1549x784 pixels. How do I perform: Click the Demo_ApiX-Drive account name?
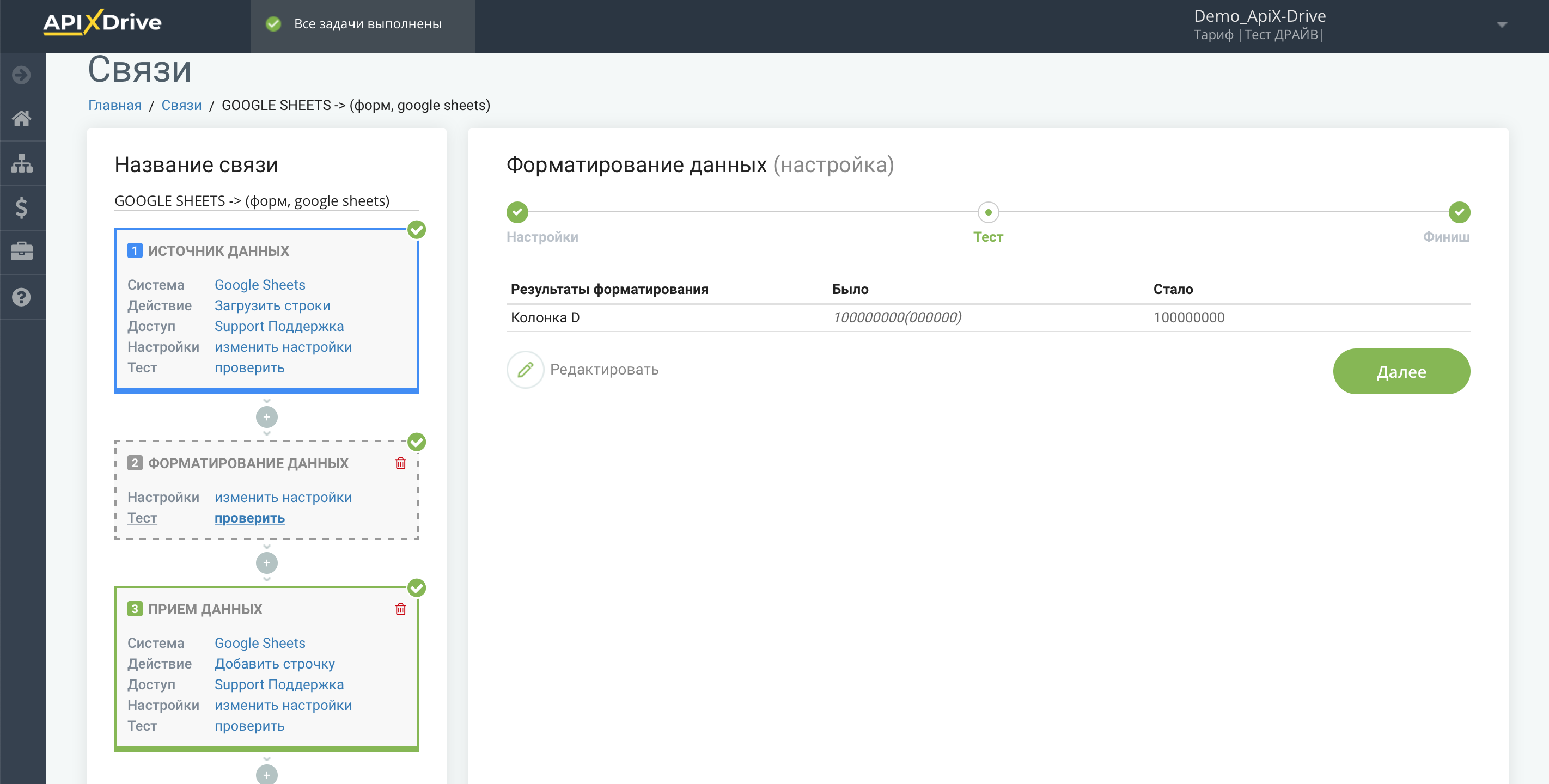coord(1259,16)
